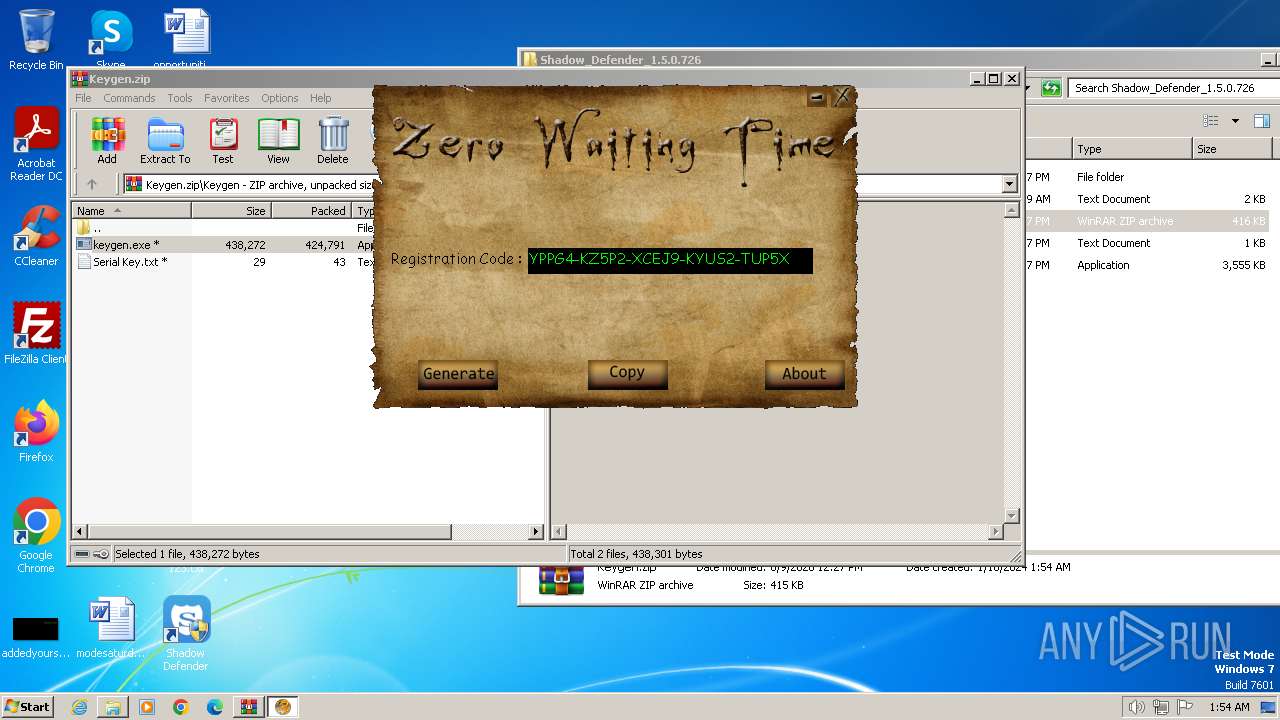Image resolution: width=1280 pixels, height=720 pixels.
Task: Open File Explorer from the taskbar
Action: click(113, 707)
